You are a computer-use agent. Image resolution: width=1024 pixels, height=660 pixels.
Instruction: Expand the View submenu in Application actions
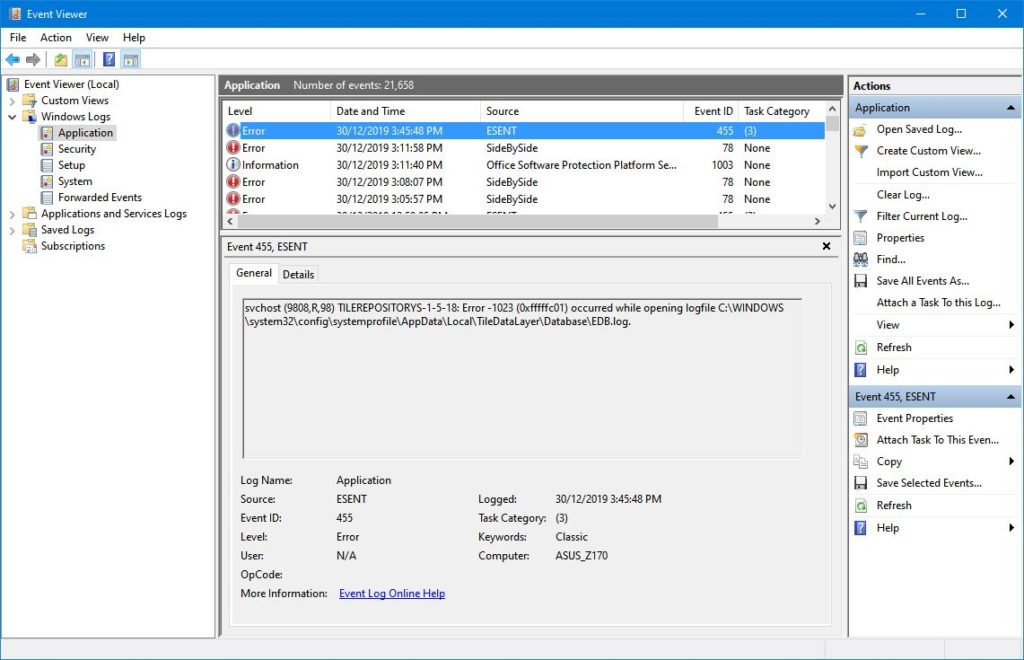[1011, 325]
